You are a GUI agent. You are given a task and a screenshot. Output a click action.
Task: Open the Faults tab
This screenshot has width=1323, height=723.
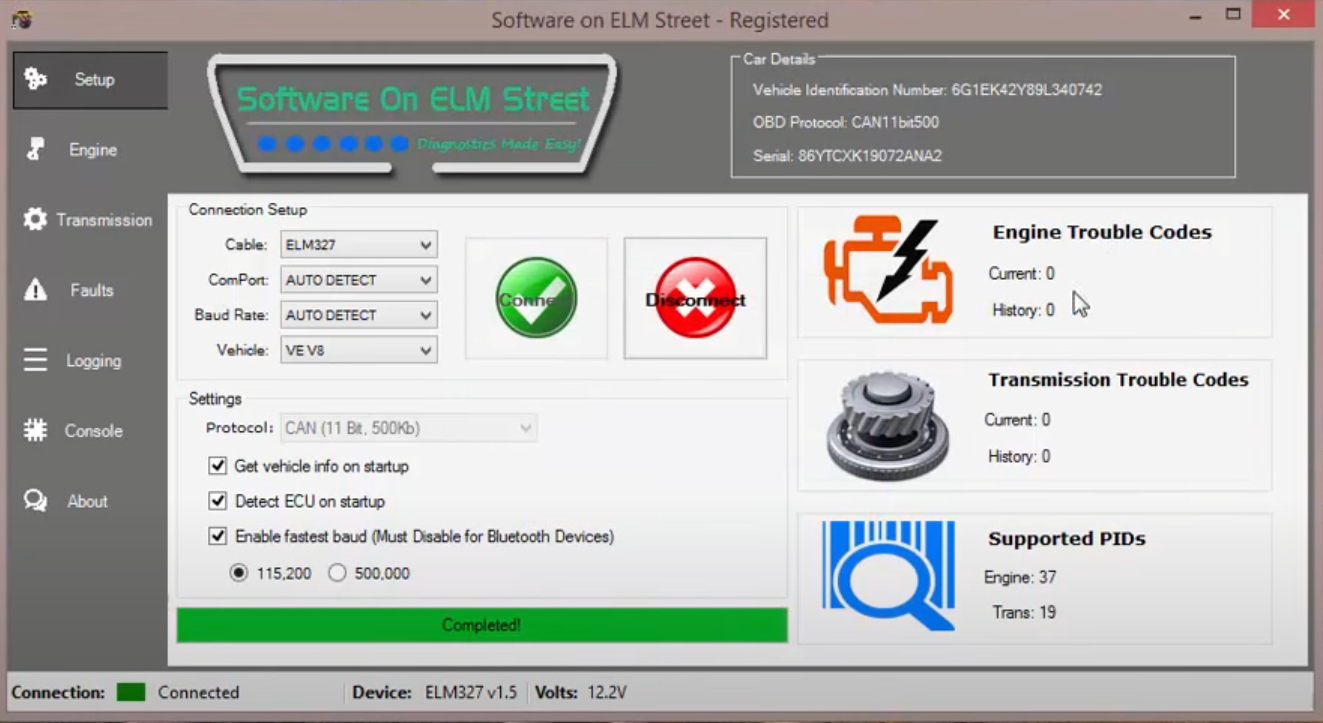(x=90, y=290)
